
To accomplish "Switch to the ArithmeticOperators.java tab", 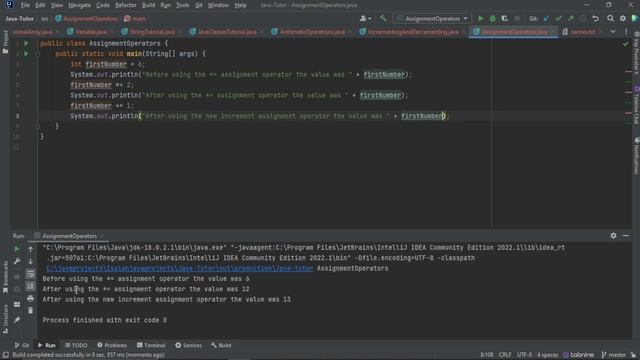I will point(312,32).
